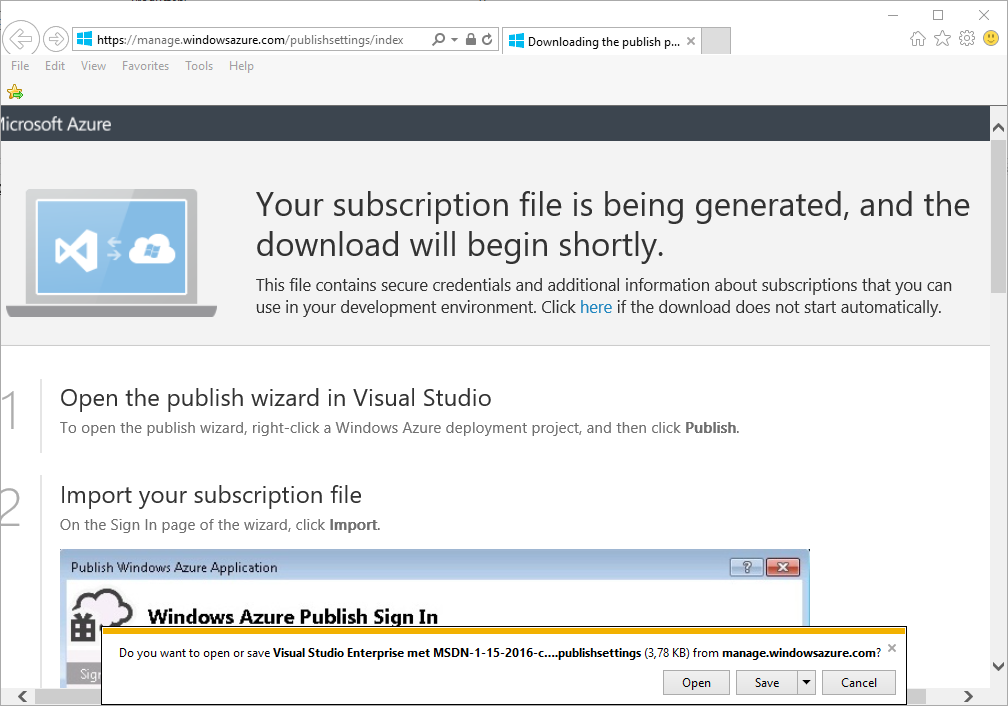The height and width of the screenshot is (706, 1008).
Task: Close the 'Downloading the publish p...' tab
Action: 691,41
